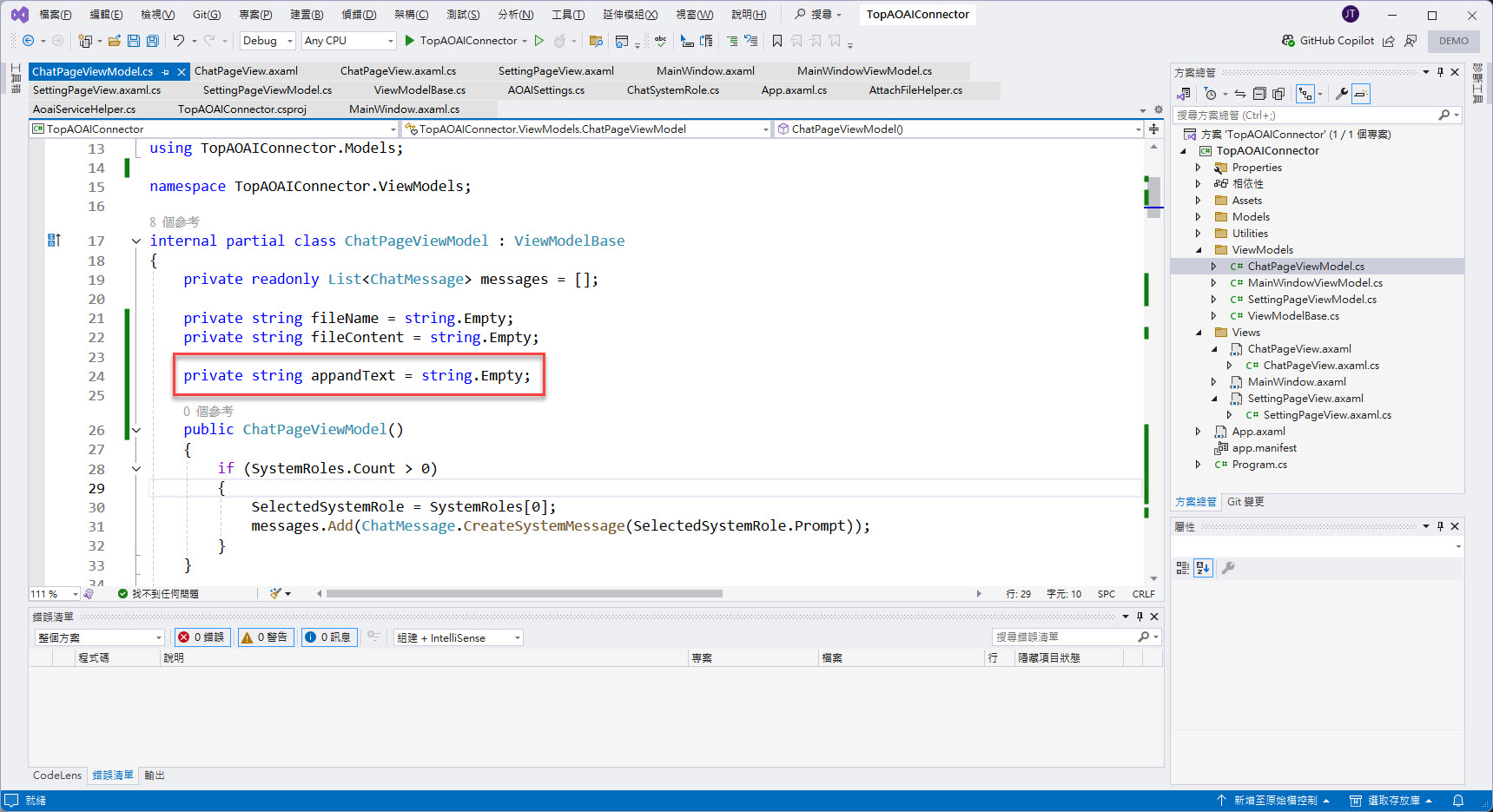Image resolution: width=1493 pixels, height=812 pixels.
Task: Open the 工具(T) menu
Action: pyautogui.click(x=568, y=15)
